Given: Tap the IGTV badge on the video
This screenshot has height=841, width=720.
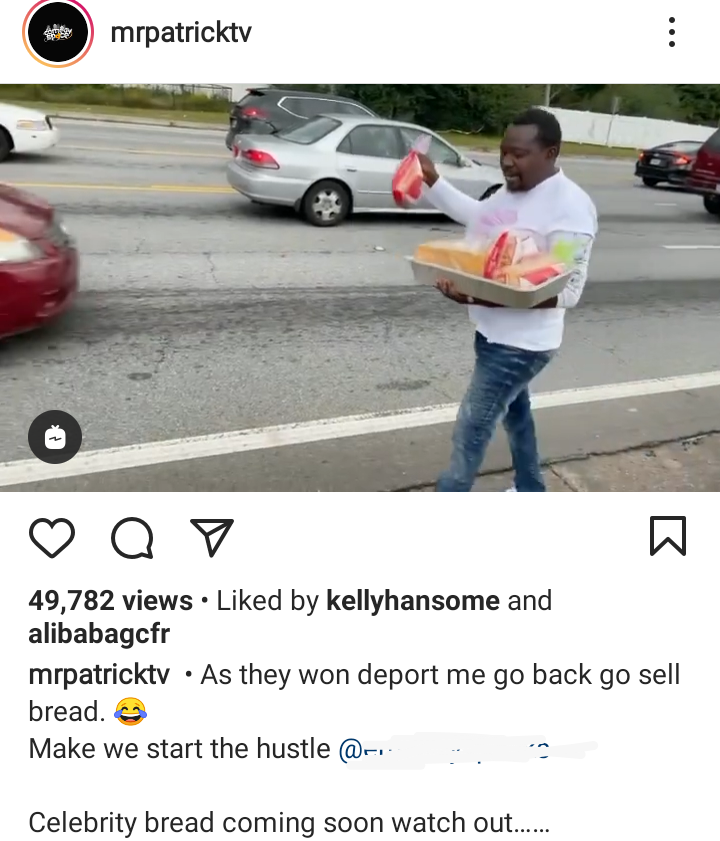Looking at the screenshot, I should [x=55, y=437].
